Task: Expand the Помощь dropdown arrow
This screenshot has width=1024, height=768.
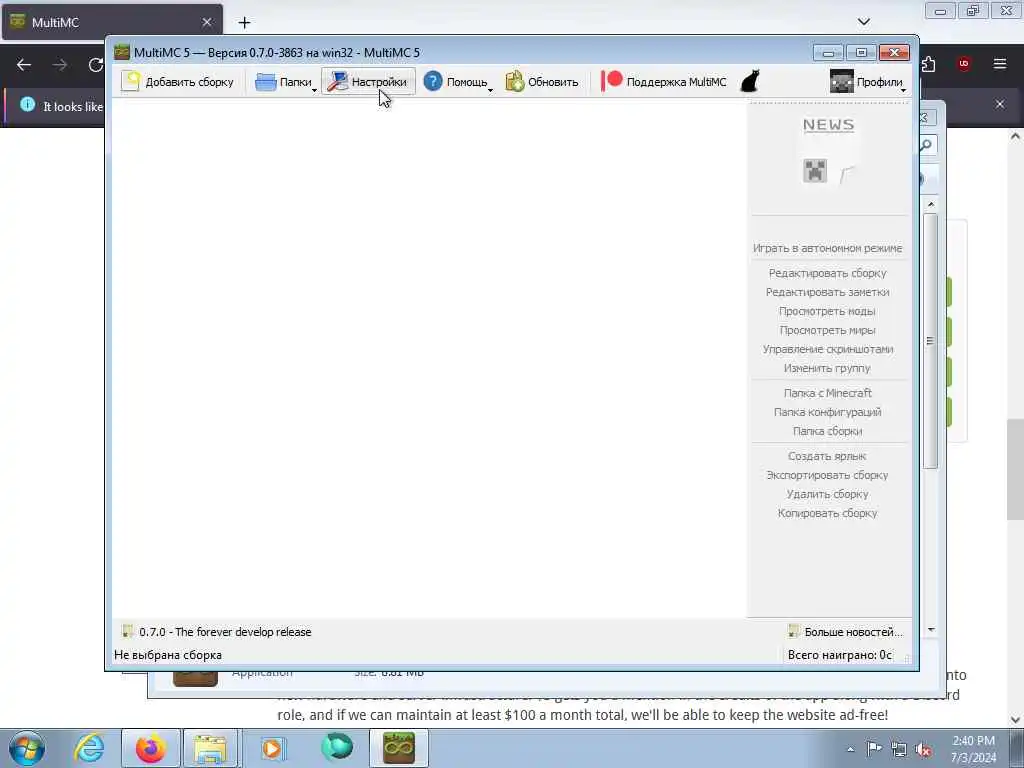Action: (490, 89)
